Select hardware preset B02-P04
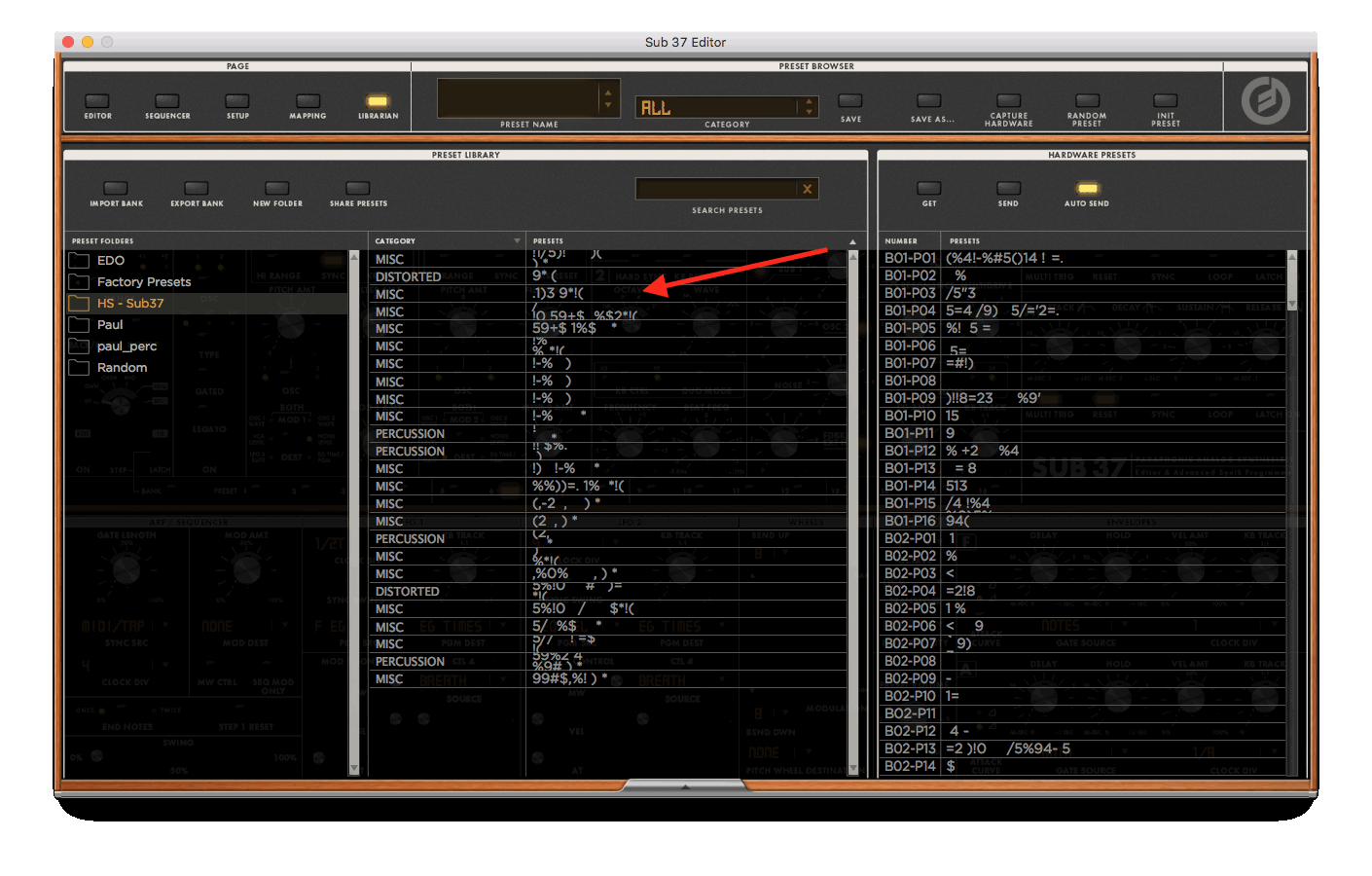This screenshot has width=1372, height=876. click(x=1083, y=592)
